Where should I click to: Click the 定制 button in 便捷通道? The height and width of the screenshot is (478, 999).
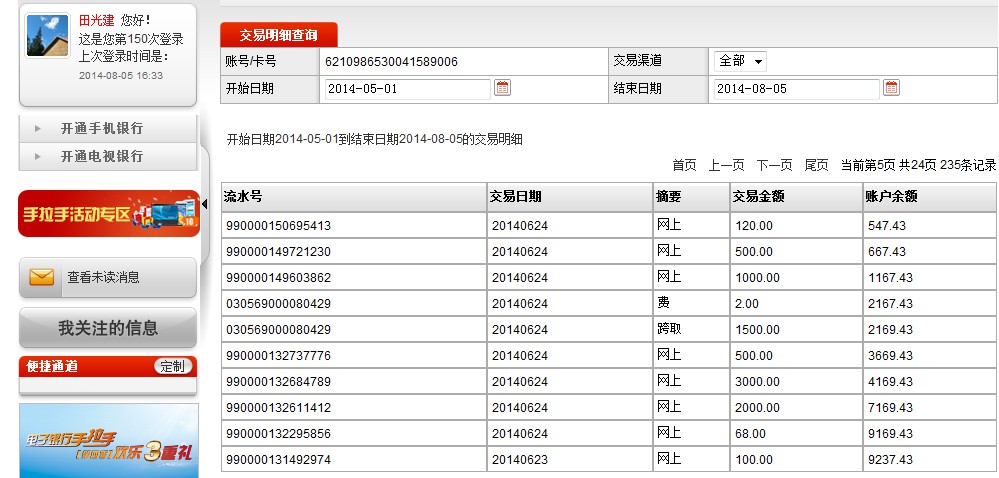tap(173, 367)
